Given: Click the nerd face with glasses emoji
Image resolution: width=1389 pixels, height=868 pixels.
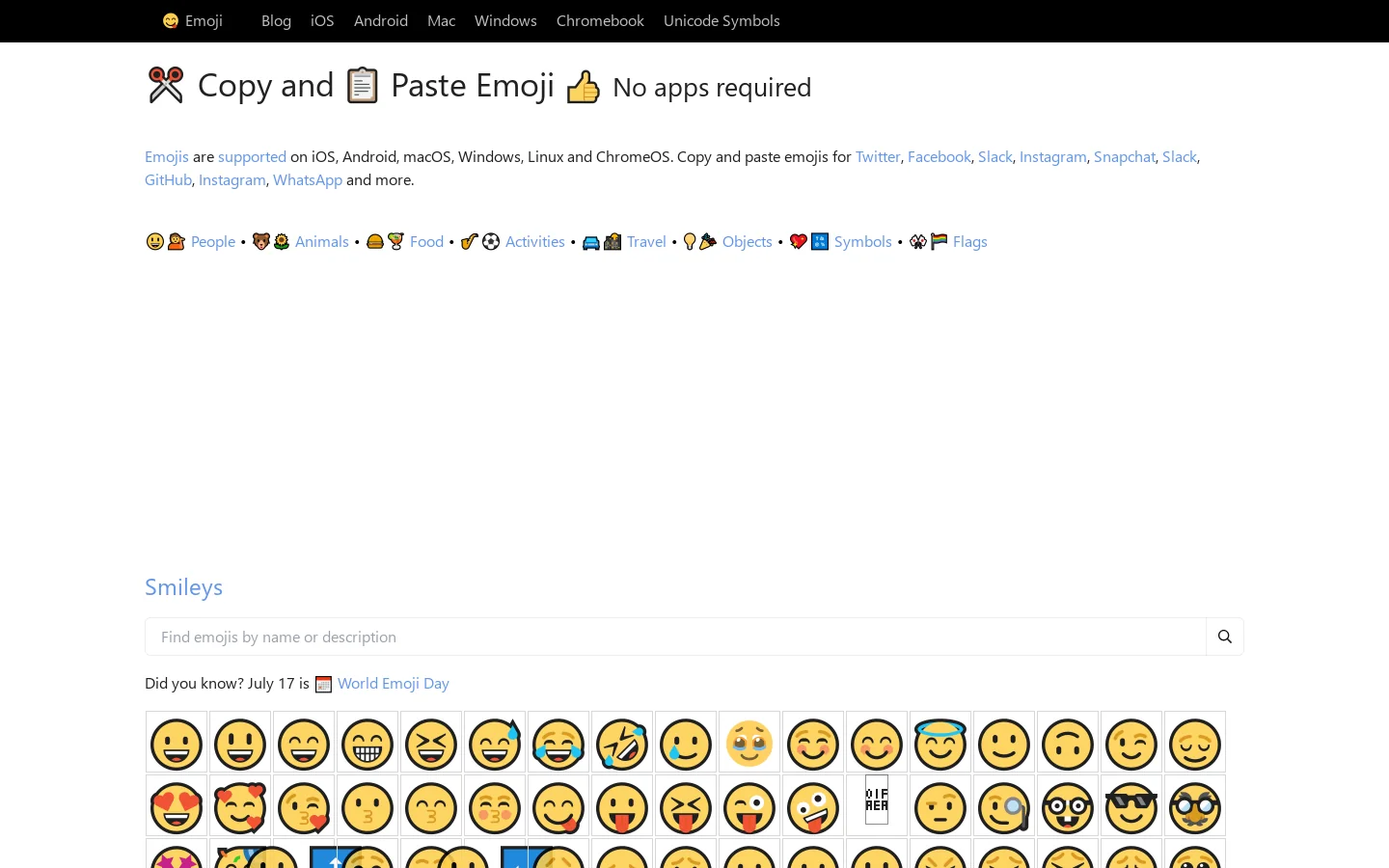Looking at the screenshot, I should pyautogui.click(x=1068, y=806).
